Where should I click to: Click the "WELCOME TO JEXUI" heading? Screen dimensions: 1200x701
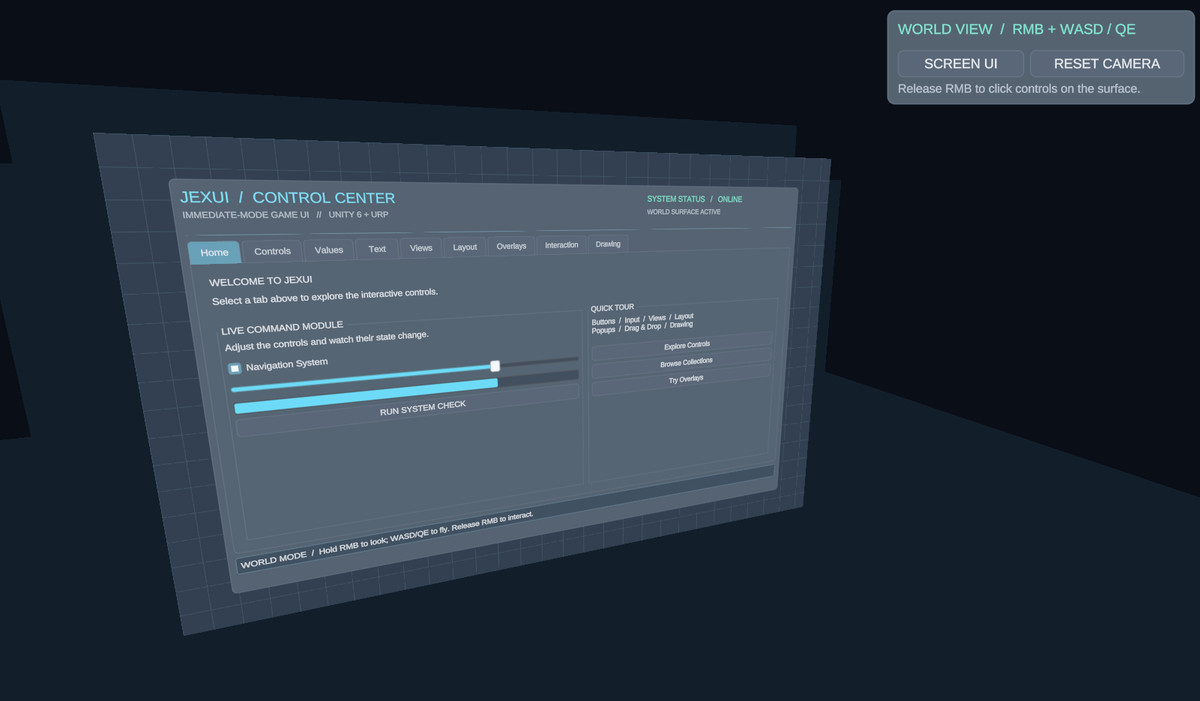pos(261,281)
